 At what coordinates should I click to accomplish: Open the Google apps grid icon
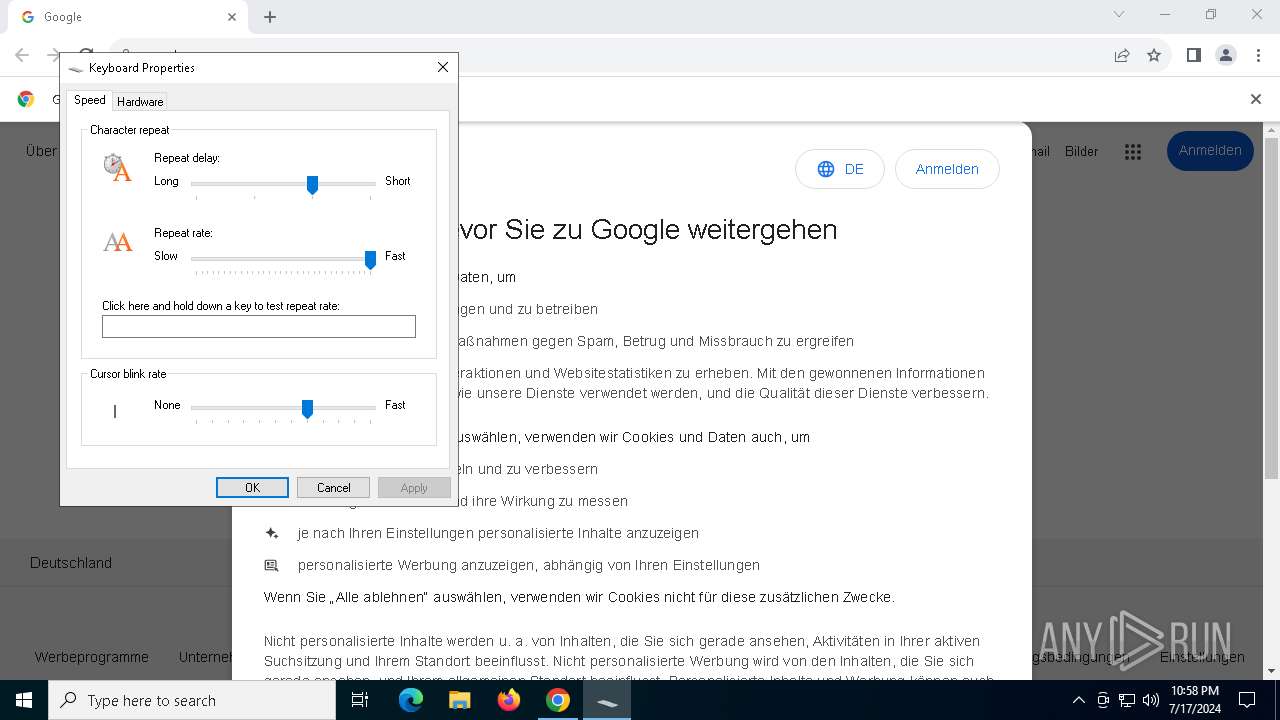coord(1133,152)
